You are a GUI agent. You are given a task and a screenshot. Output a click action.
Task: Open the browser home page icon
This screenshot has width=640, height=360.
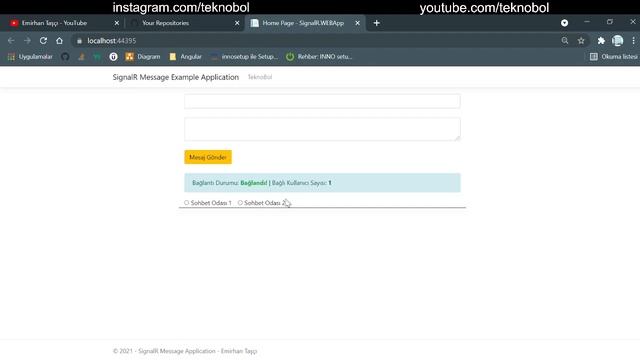(60, 41)
